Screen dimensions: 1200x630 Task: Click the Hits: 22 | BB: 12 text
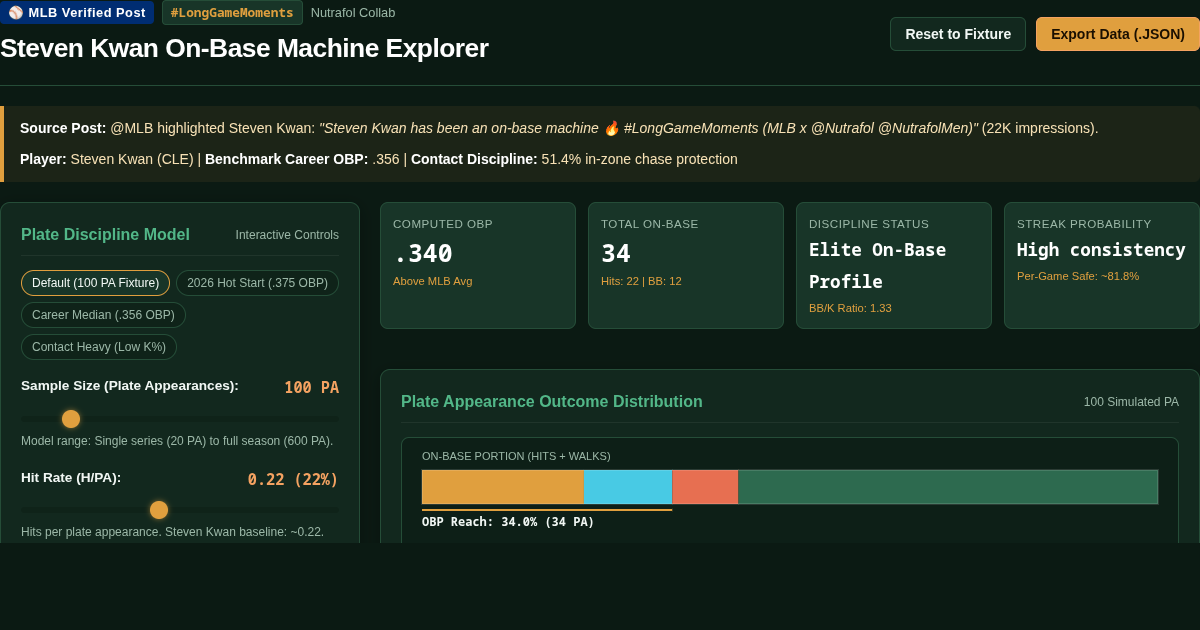click(x=641, y=281)
